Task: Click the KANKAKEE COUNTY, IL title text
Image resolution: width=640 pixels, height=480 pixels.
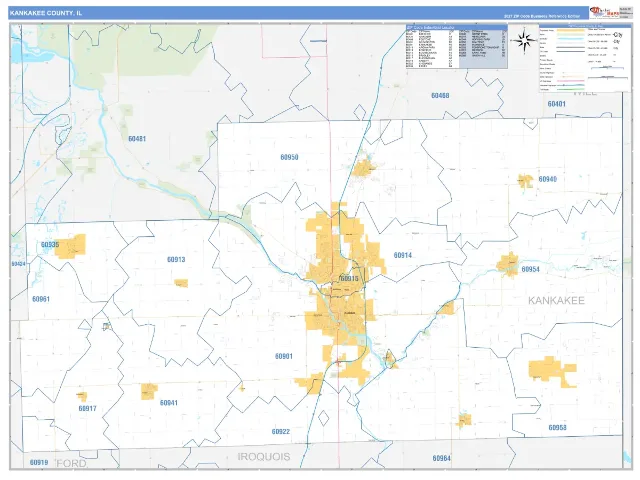Action: click(46, 13)
